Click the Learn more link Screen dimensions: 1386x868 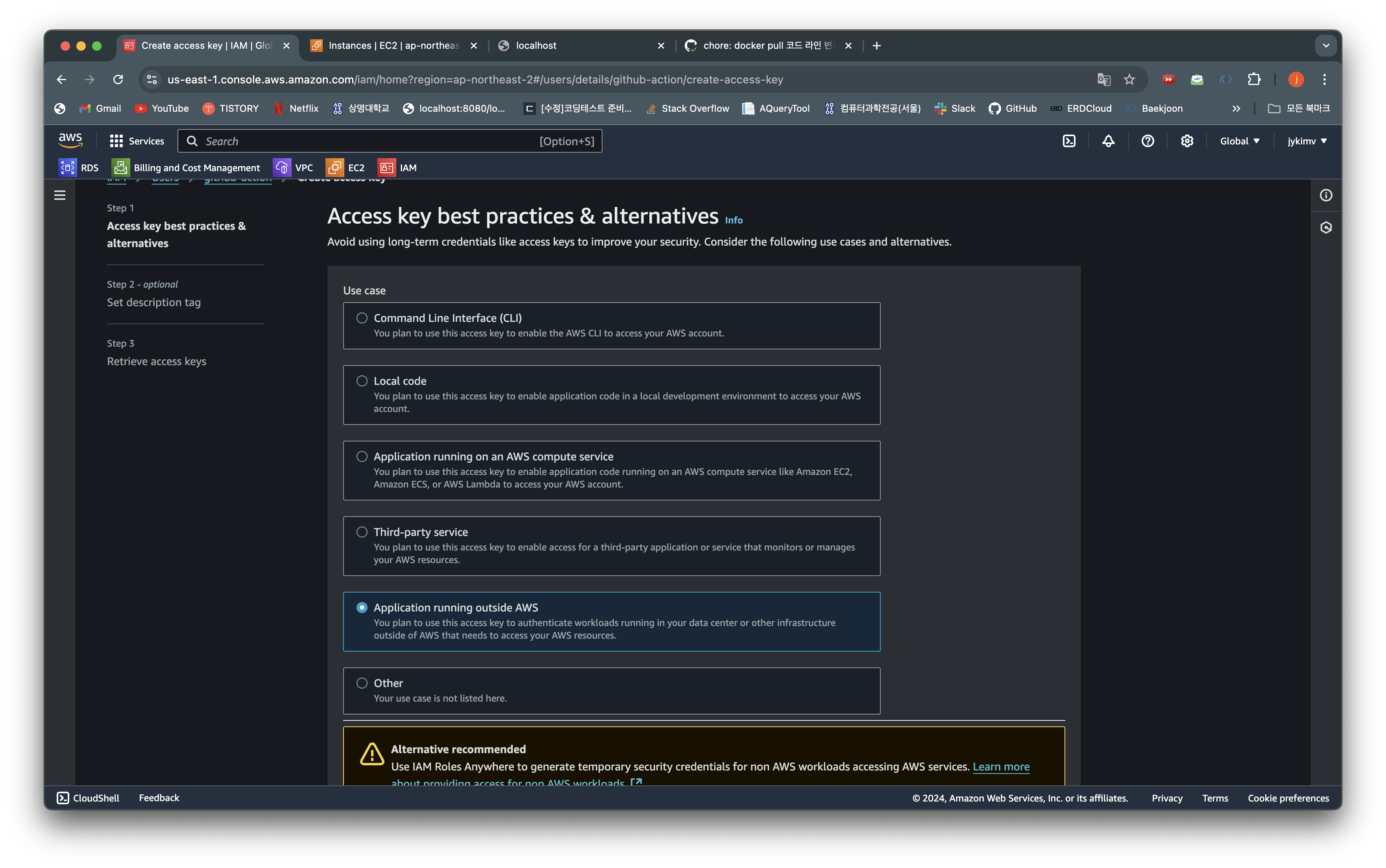[x=1001, y=767]
